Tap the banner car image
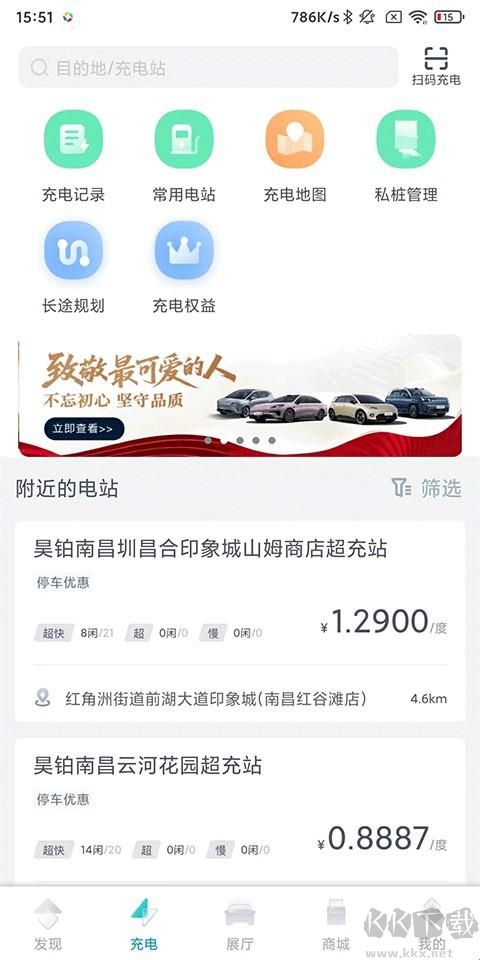This screenshot has width=480, height=960. [334, 403]
